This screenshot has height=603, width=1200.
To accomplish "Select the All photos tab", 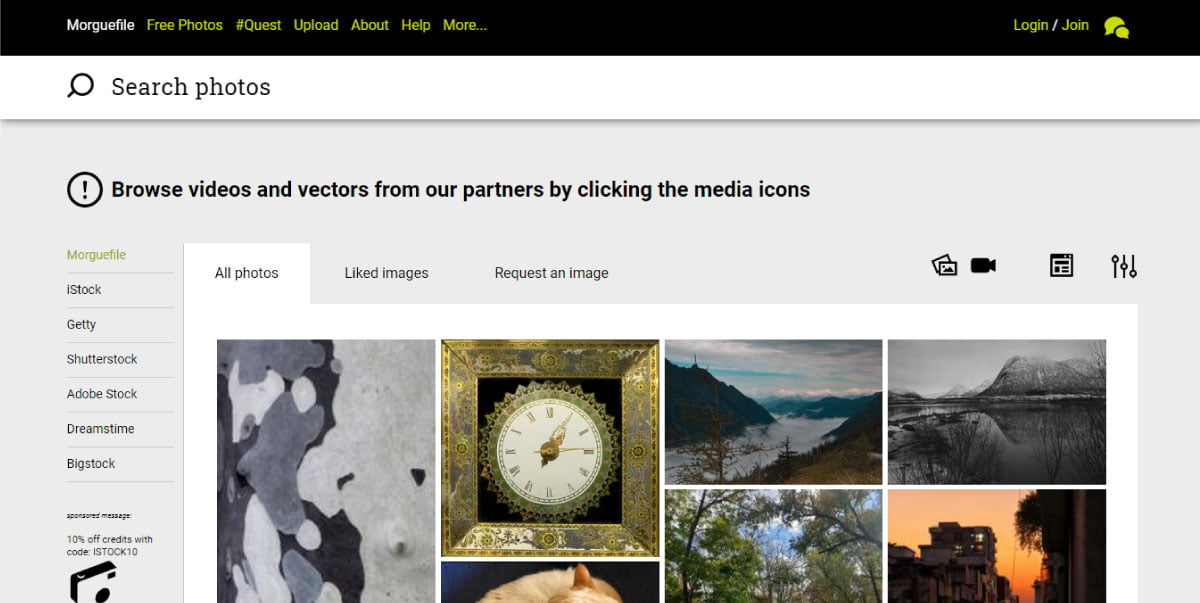I will pos(247,273).
